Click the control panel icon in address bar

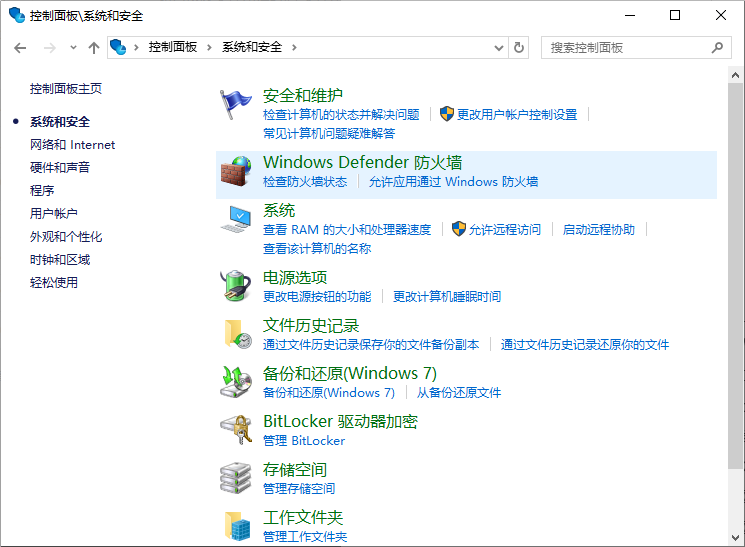[118, 47]
